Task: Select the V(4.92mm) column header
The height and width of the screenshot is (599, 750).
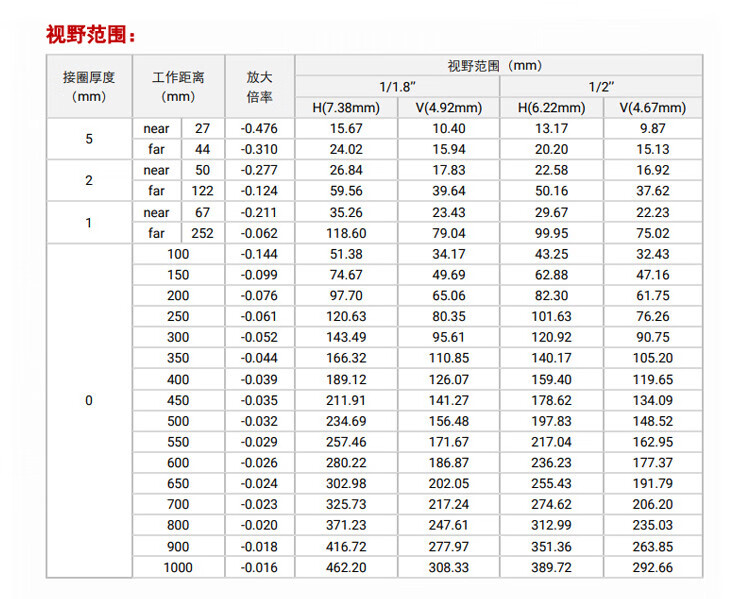Action: [x=449, y=108]
